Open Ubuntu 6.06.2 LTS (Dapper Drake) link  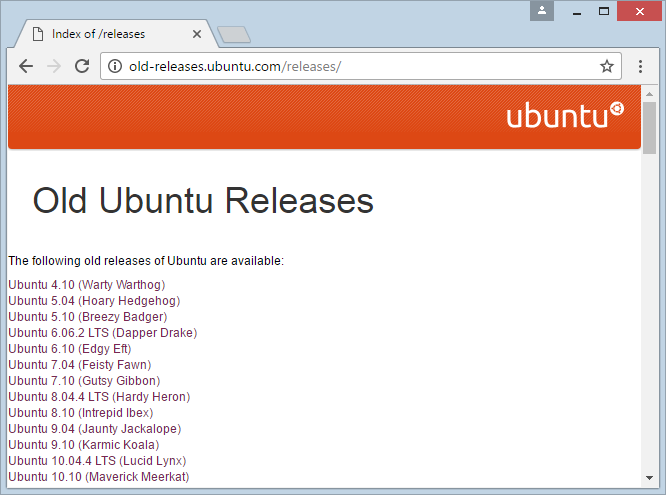pyautogui.click(x=103, y=333)
